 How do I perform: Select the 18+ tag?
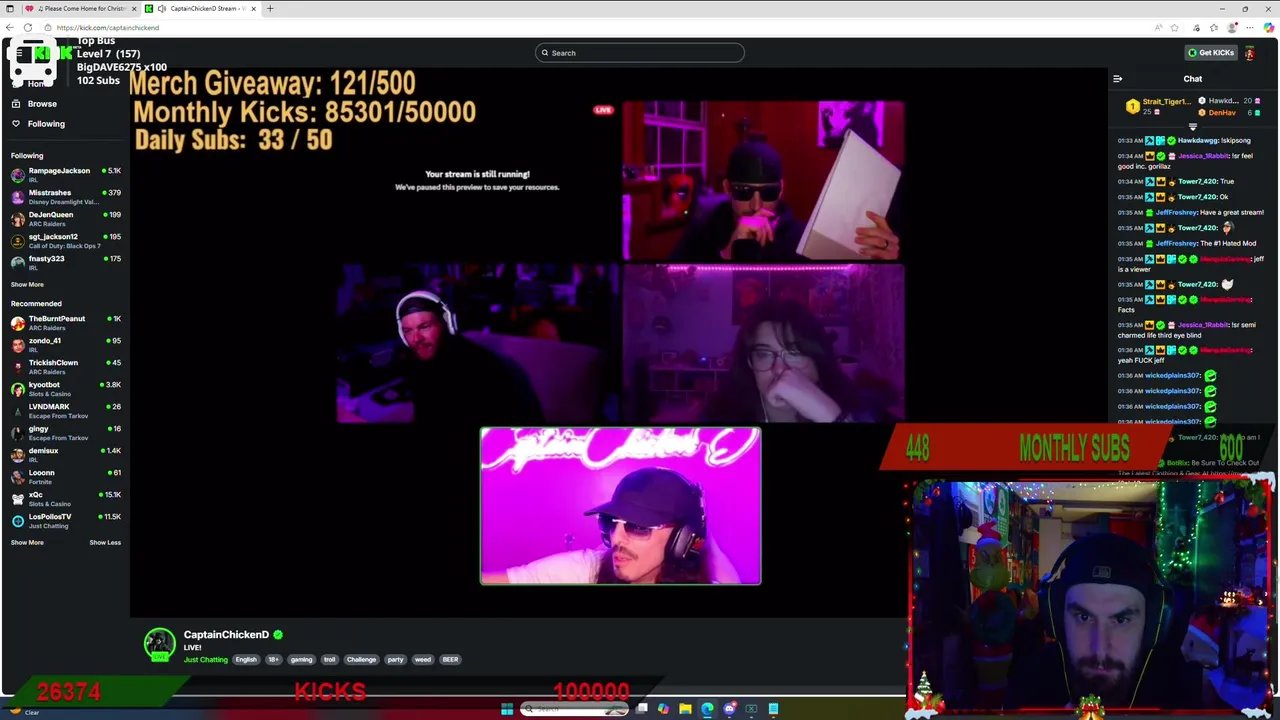(273, 660)
